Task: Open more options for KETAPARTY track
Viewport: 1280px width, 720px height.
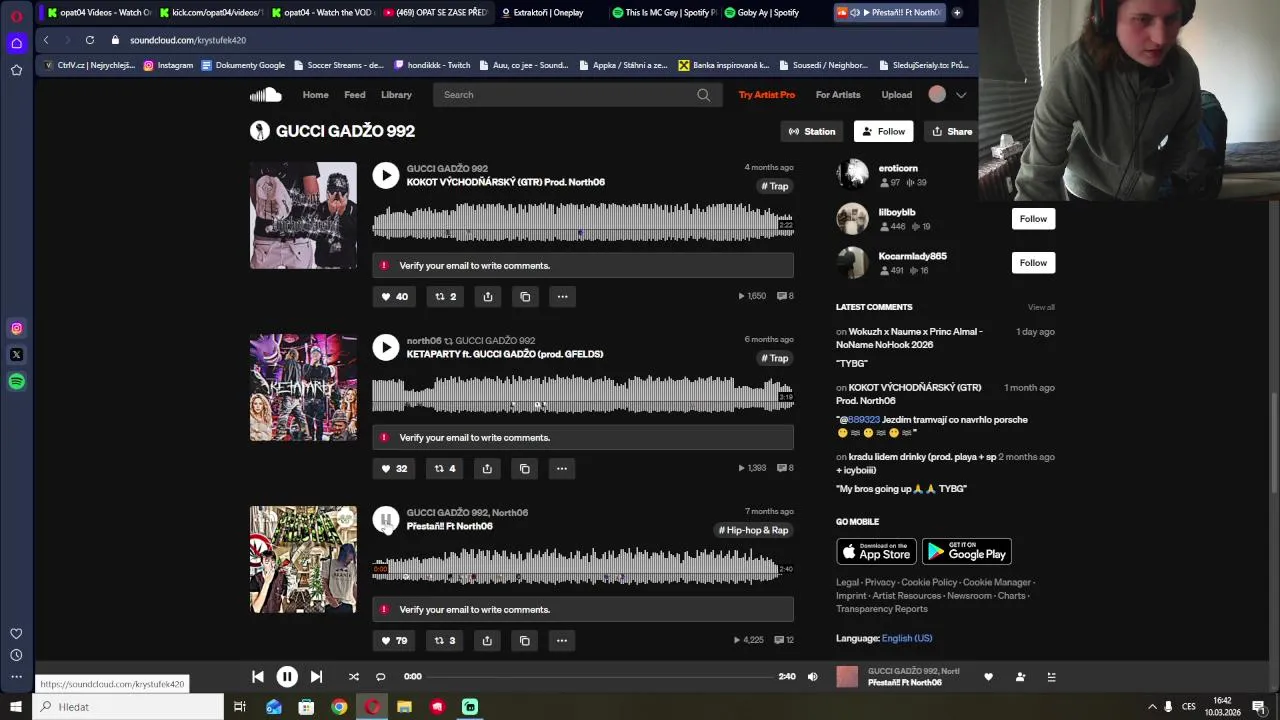Action: coord(562,468)
